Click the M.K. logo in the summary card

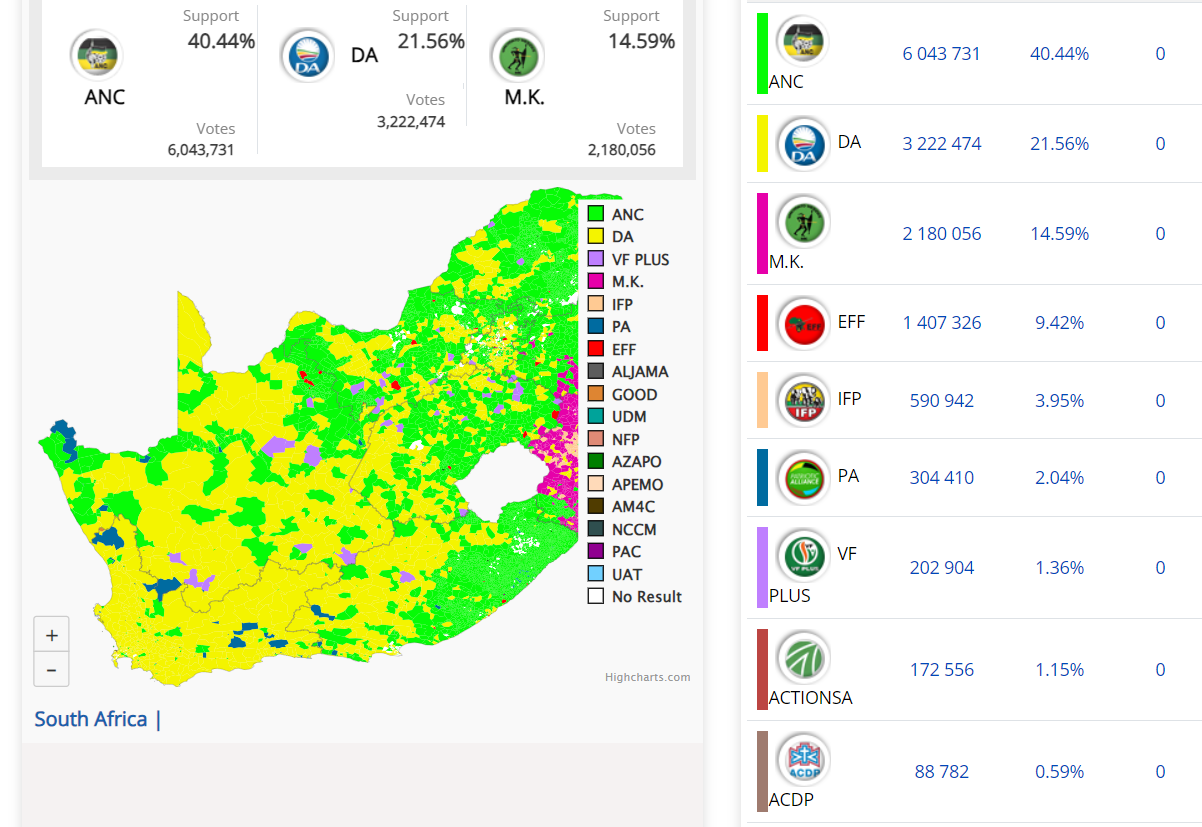[517, 55]
